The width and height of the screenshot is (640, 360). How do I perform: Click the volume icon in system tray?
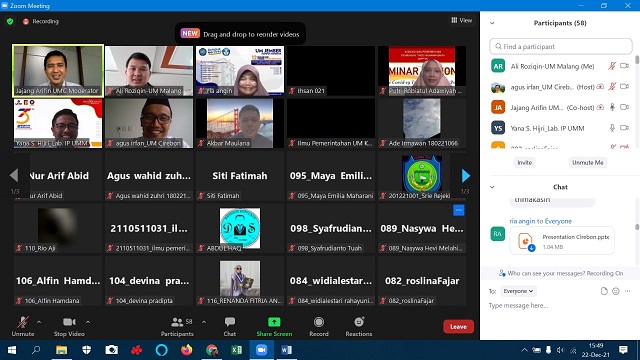[561, 350]
